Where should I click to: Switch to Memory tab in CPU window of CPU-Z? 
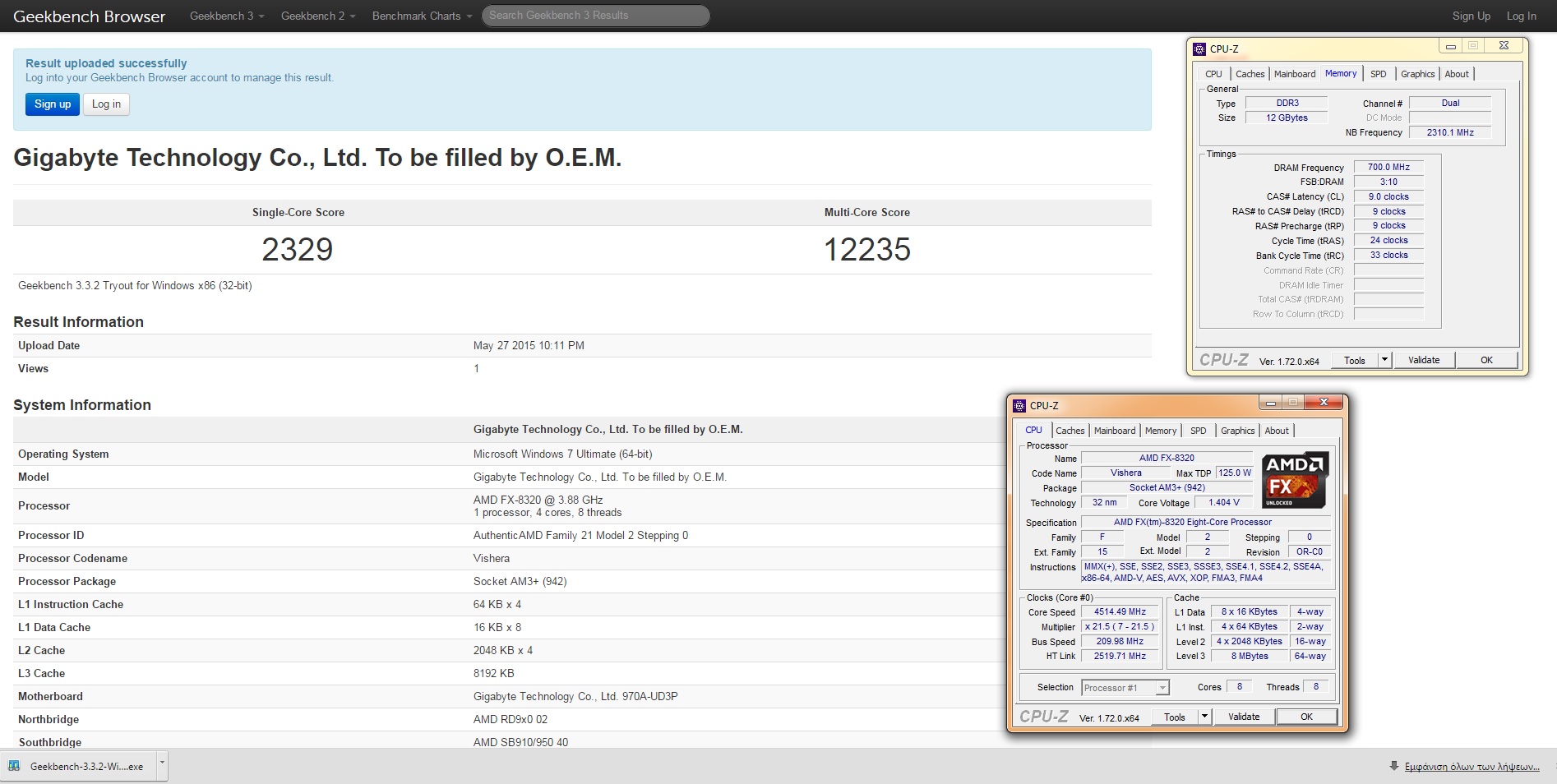coord(1161,431)
